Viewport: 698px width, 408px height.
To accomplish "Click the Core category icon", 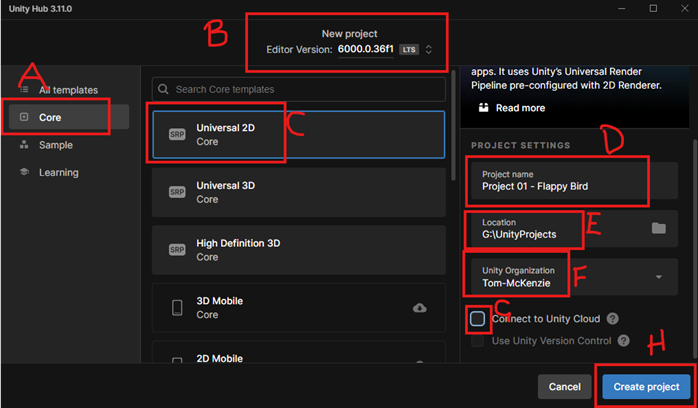I will pos(24,117).
